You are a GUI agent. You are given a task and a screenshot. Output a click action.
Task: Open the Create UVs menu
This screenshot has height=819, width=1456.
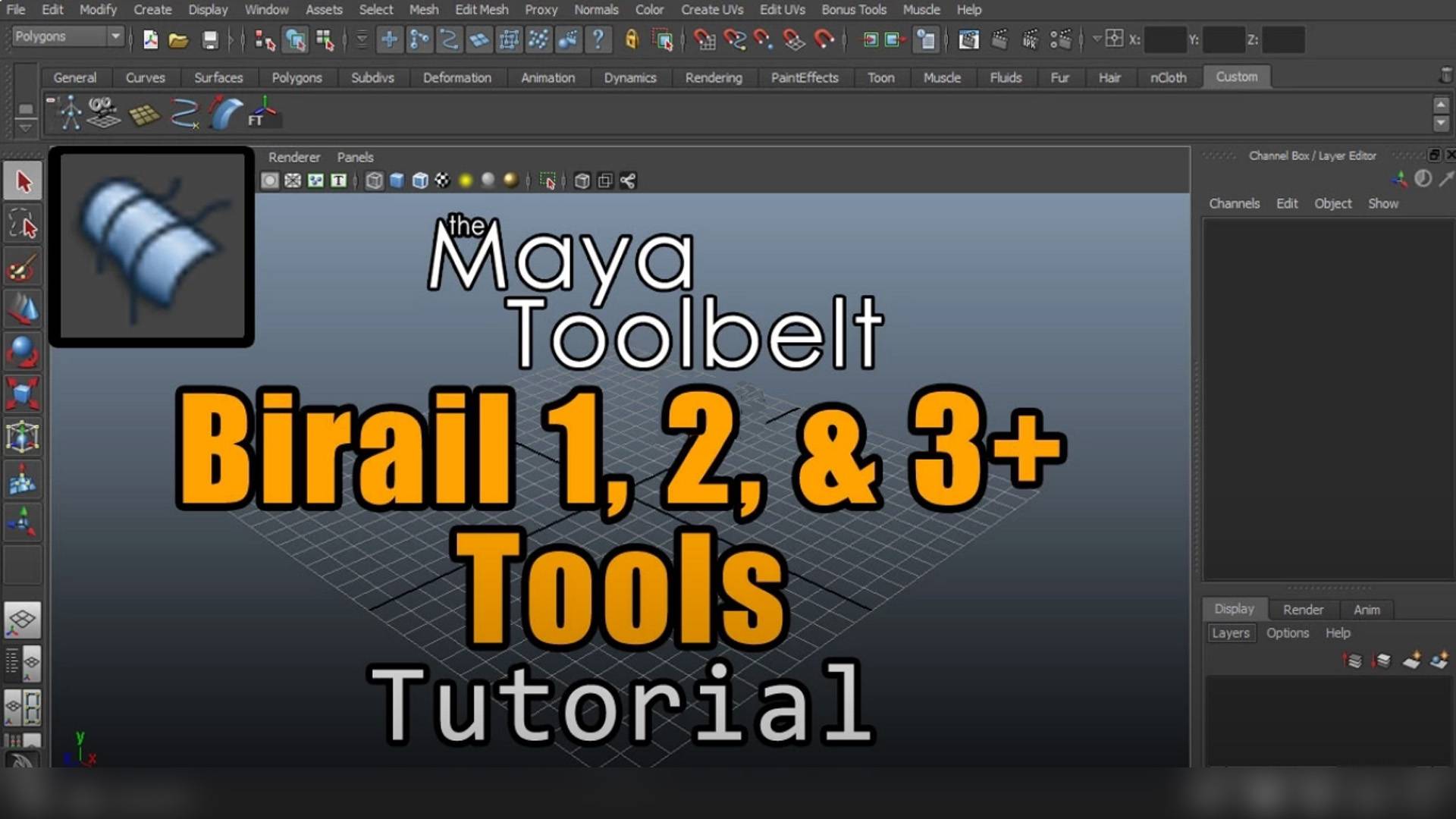click(712, 10)
